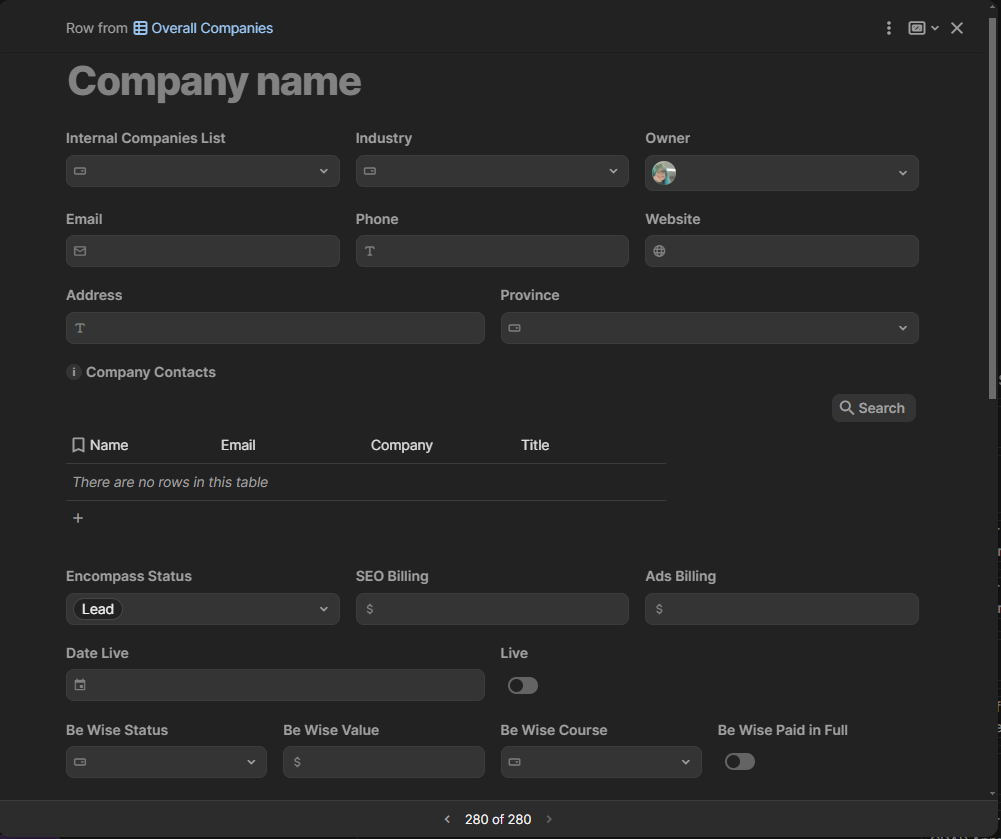Viewport: 1001px width, 839px height.
Task: Click the Company column header in contacts
Action: pyautogui.click(x=401, y=445)
